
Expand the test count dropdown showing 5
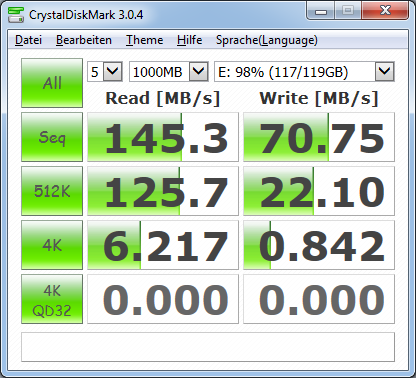(x=112, y=71)
